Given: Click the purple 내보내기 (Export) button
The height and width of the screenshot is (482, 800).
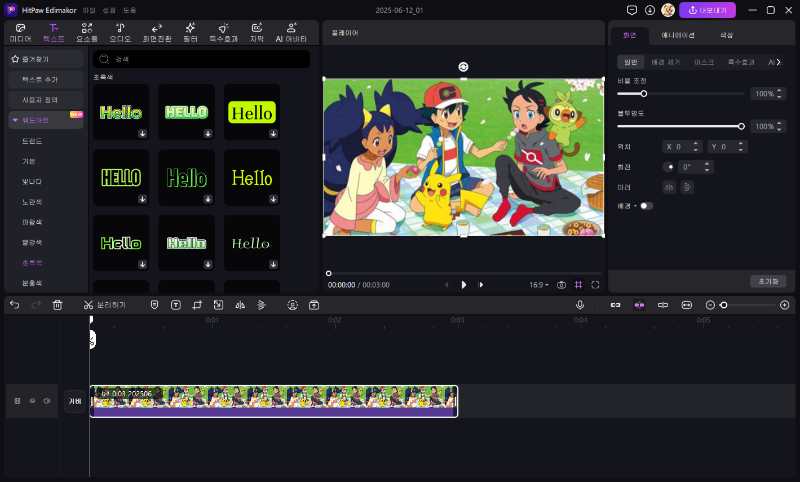Looking at the screenshot, I should 707,10.
